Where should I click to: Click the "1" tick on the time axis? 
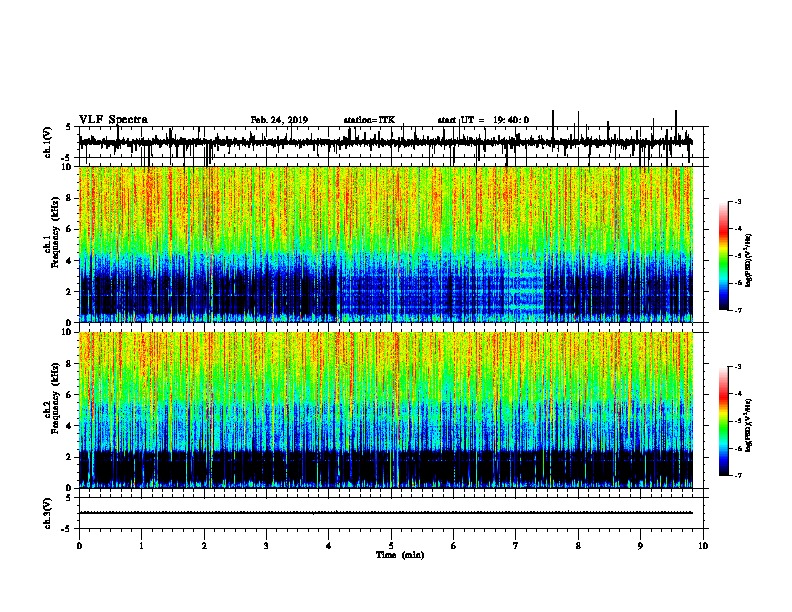[141, 546]
